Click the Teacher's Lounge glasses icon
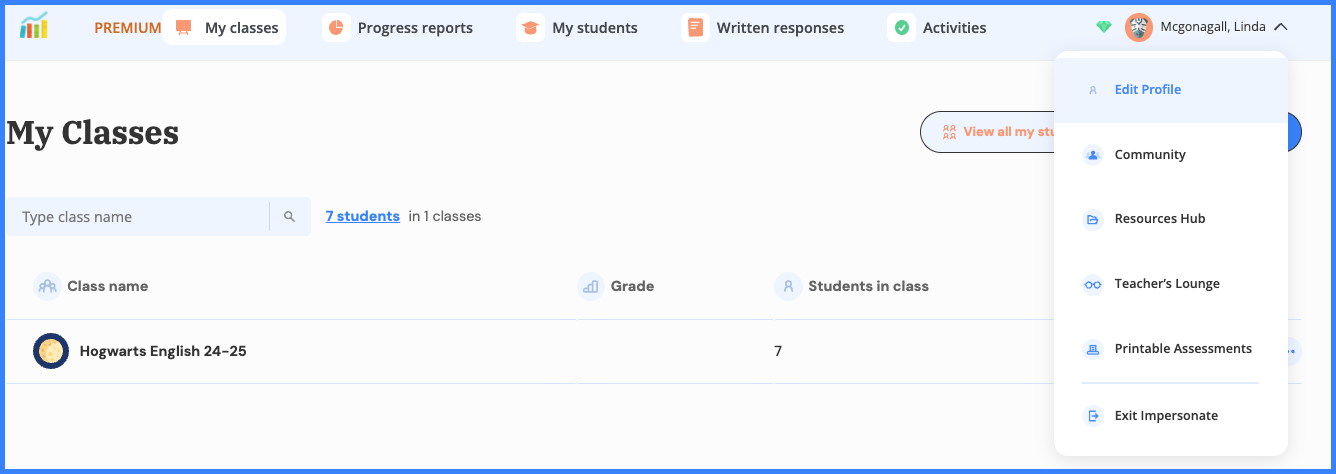This screenshot has height=474, width=1336. pos(1093,284)
